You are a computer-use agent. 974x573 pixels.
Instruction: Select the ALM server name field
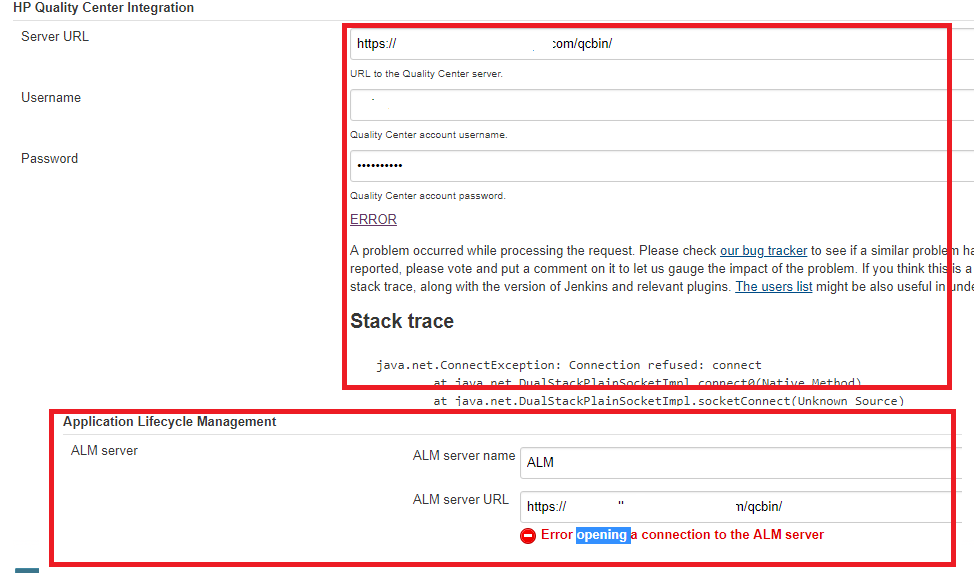click(740, 462)
